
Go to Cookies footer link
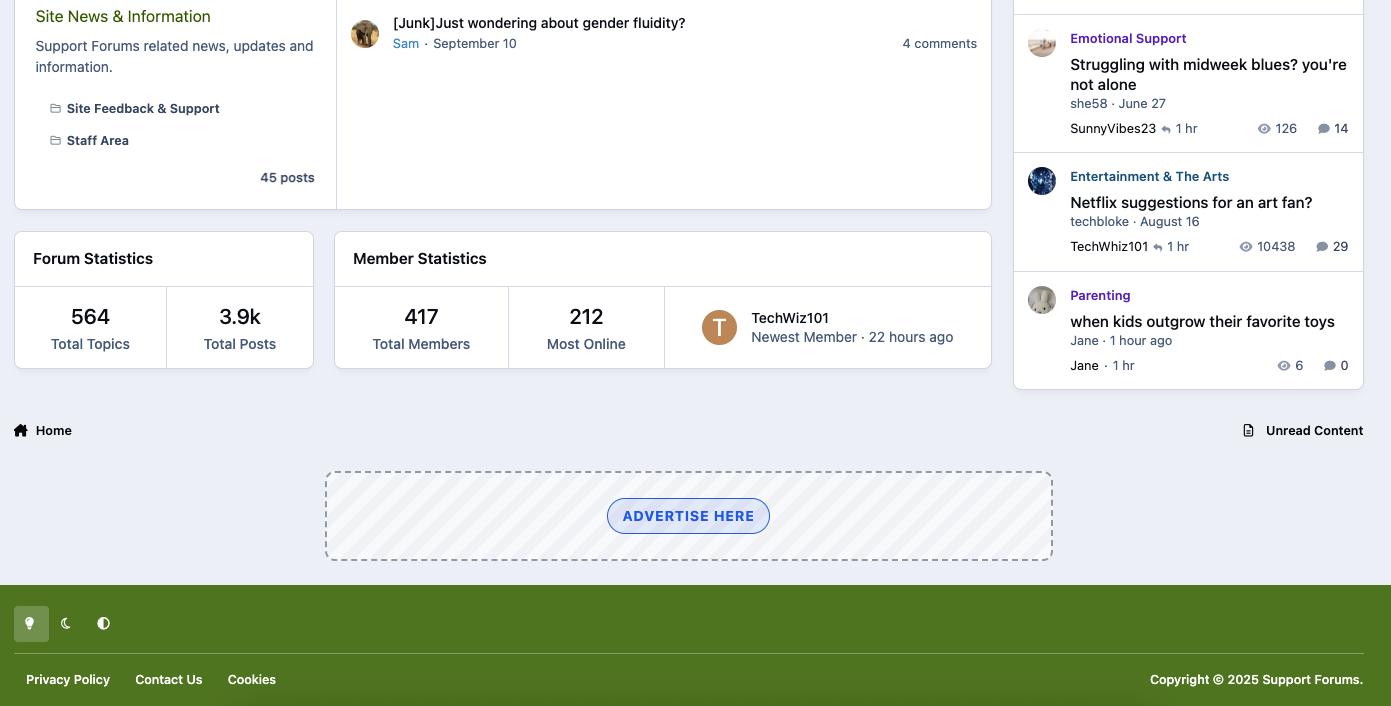tap(252, 680)
